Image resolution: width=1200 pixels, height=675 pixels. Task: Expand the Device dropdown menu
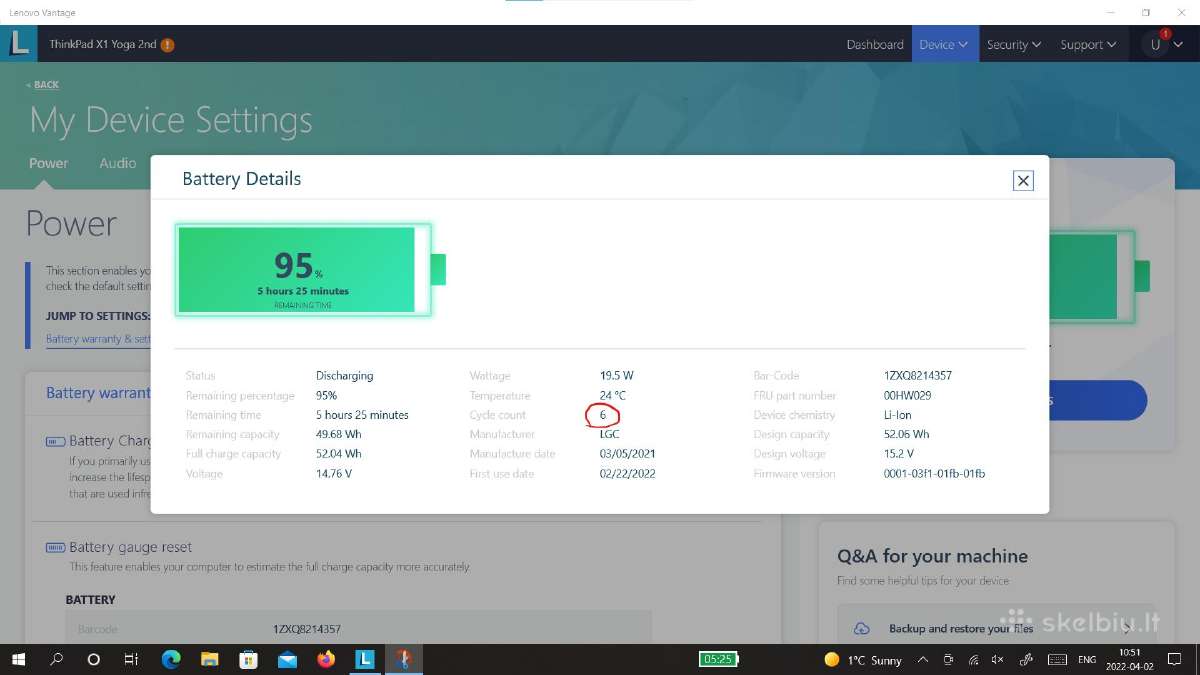click(x=944, y=44)
